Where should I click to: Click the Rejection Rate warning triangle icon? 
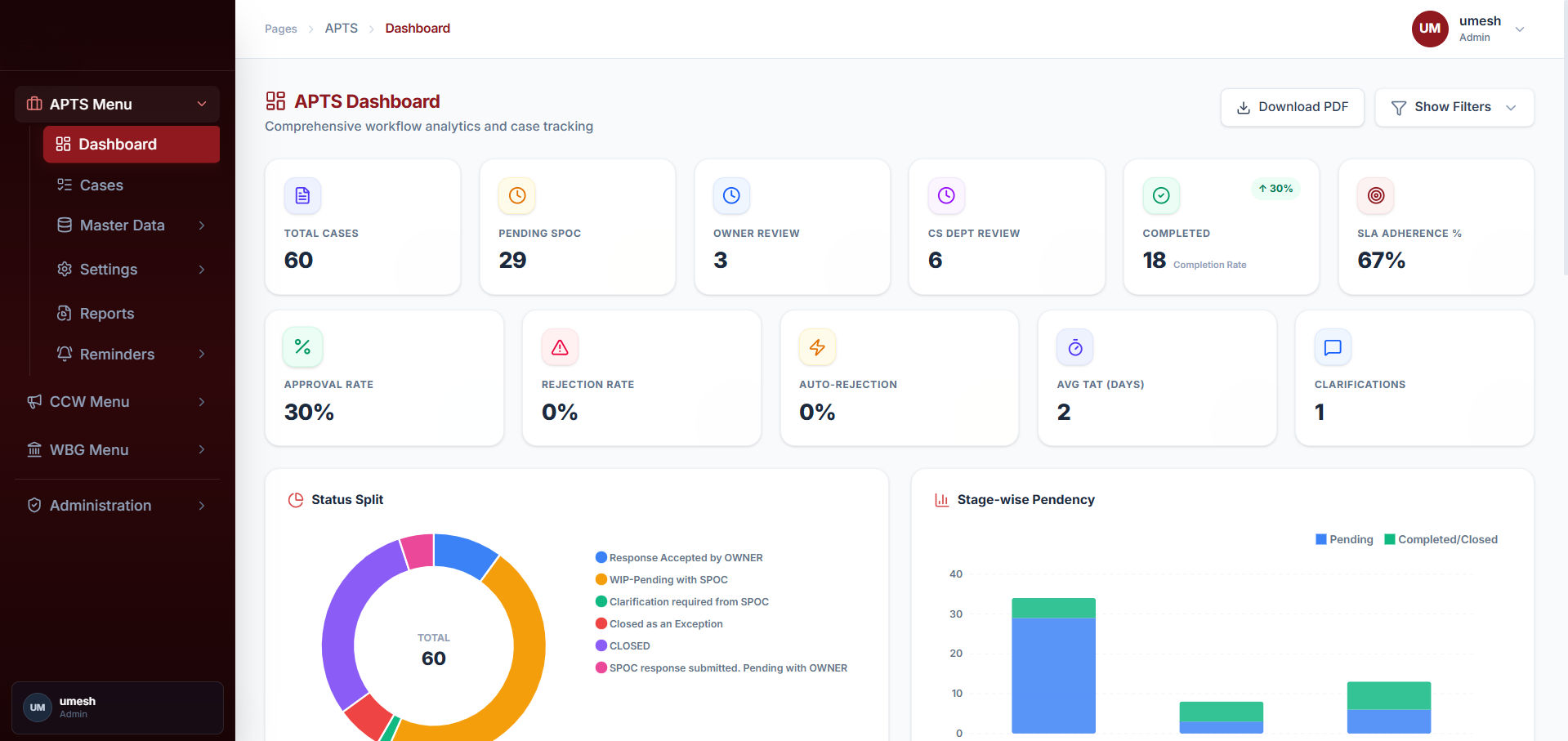(560, 347)
